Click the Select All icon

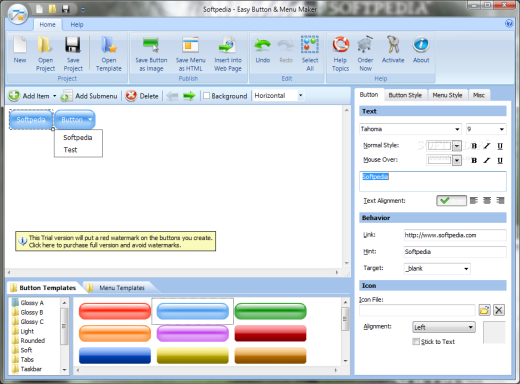coord(310,44)
